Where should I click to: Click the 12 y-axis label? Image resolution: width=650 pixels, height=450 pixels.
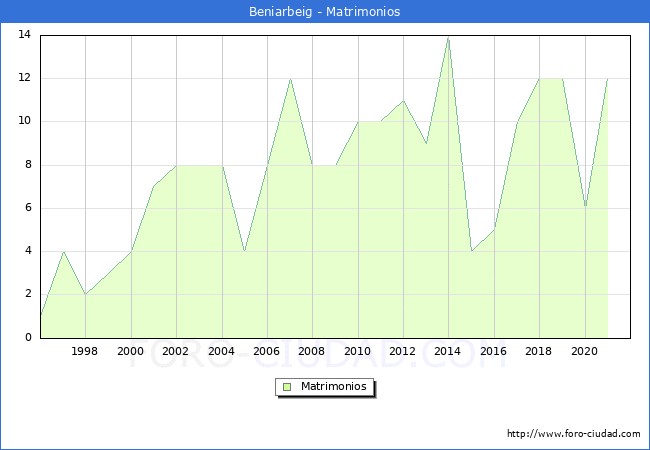click(x=25, y=78)
